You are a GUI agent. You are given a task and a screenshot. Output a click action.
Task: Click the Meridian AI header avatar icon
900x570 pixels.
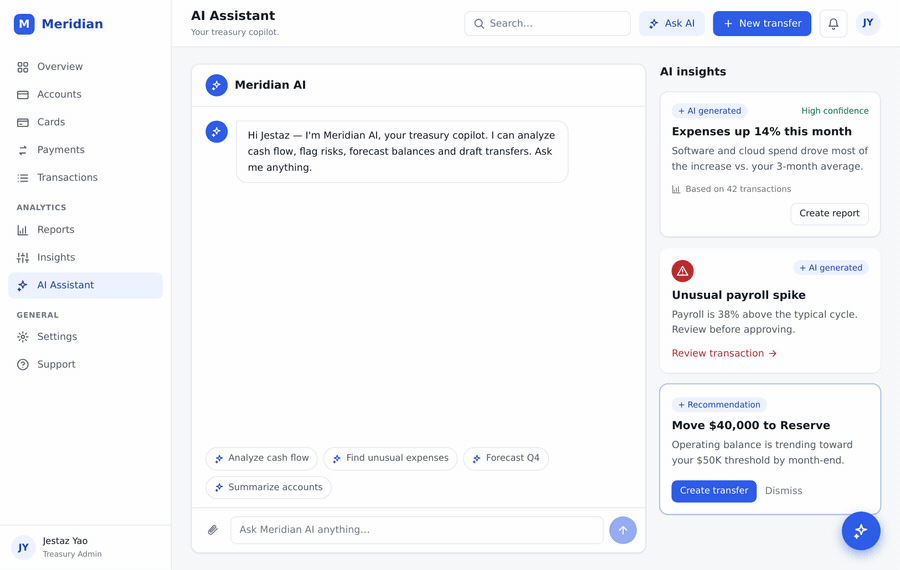pos(216,86)
